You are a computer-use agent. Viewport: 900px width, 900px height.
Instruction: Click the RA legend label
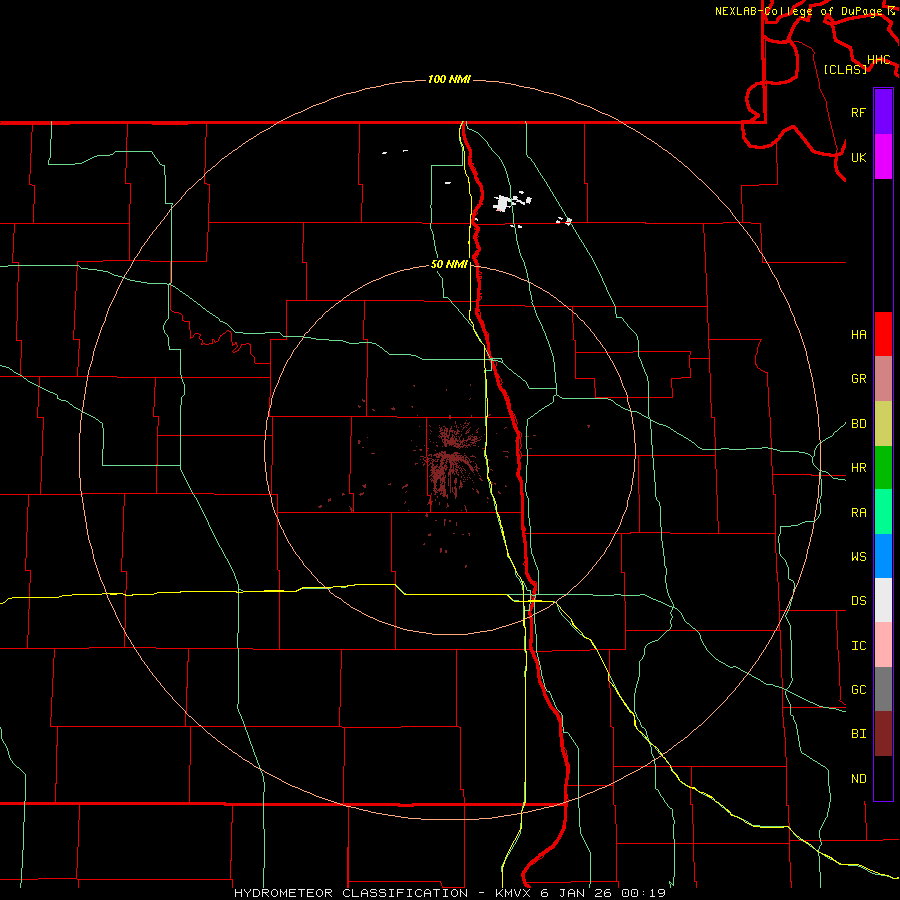[x=859, y=513]
